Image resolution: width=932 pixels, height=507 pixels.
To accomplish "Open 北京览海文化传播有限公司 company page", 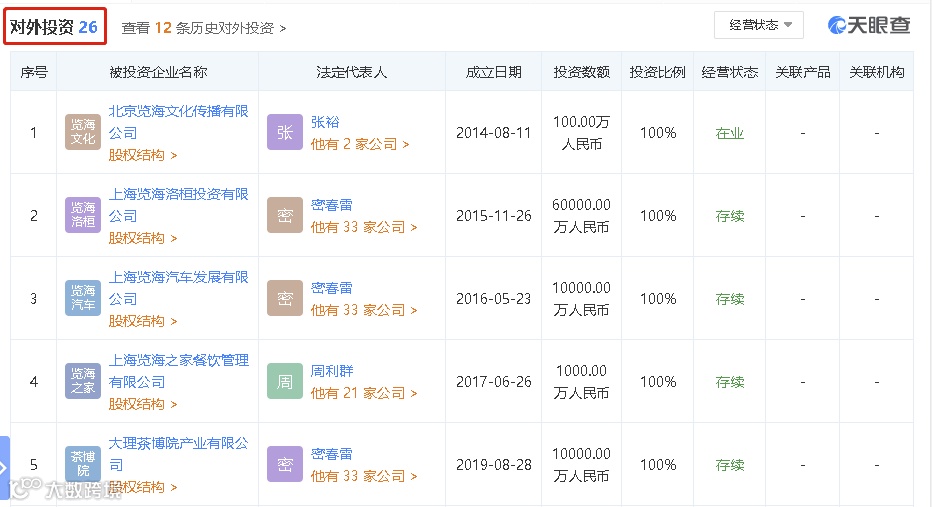I will coord(178,121).
